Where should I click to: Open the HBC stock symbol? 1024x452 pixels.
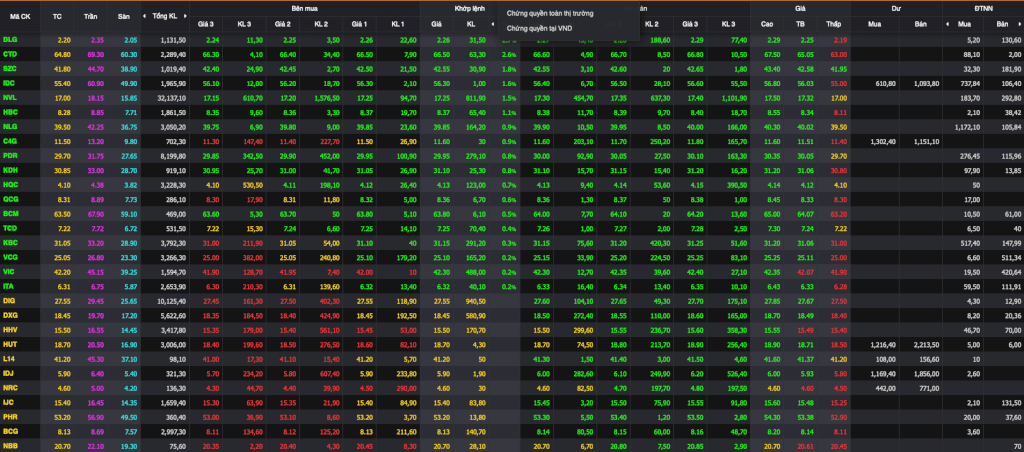click(10, 112)
